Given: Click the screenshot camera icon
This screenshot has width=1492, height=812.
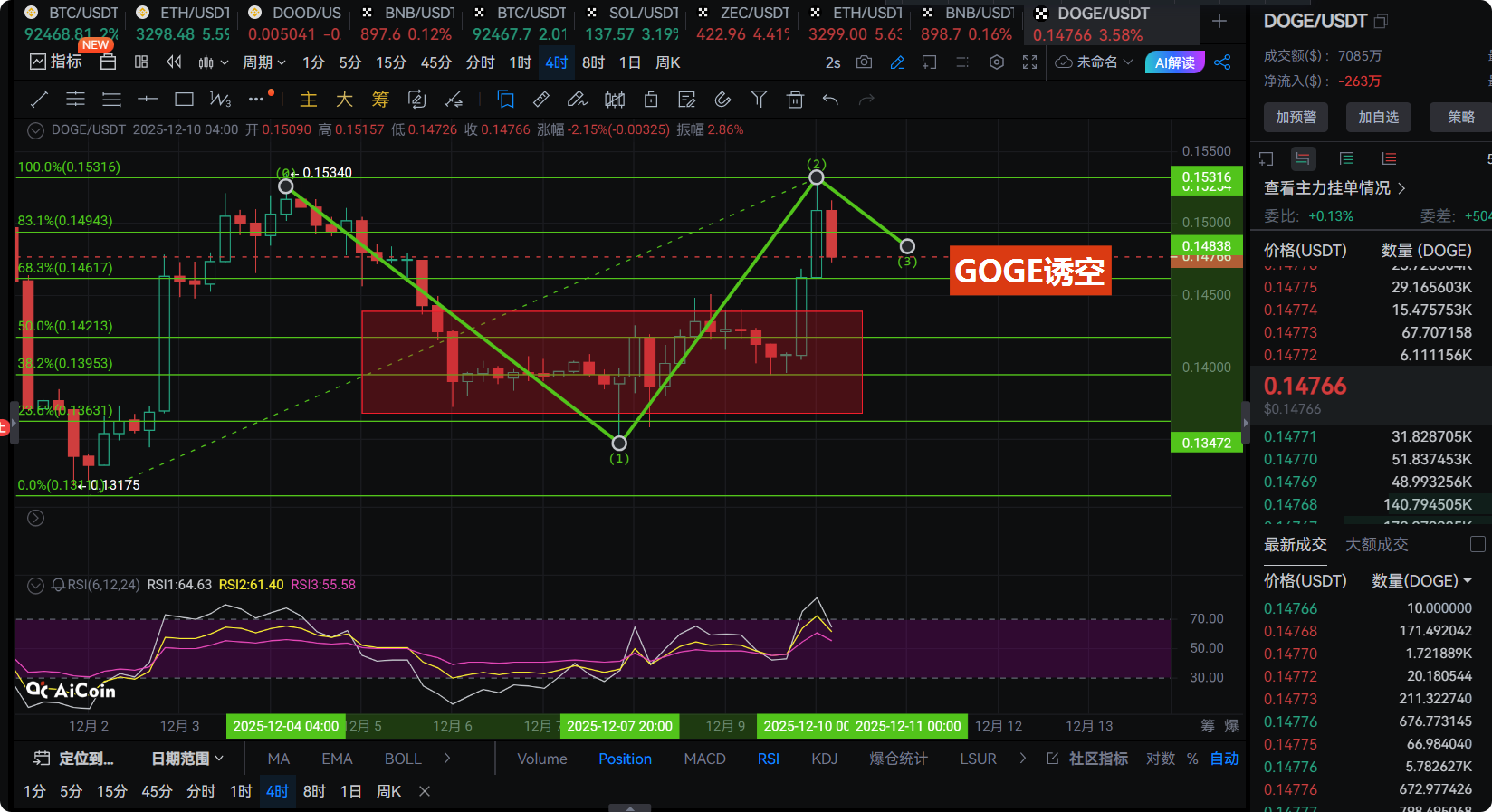Looking at the screenshot, I should 865,62.
